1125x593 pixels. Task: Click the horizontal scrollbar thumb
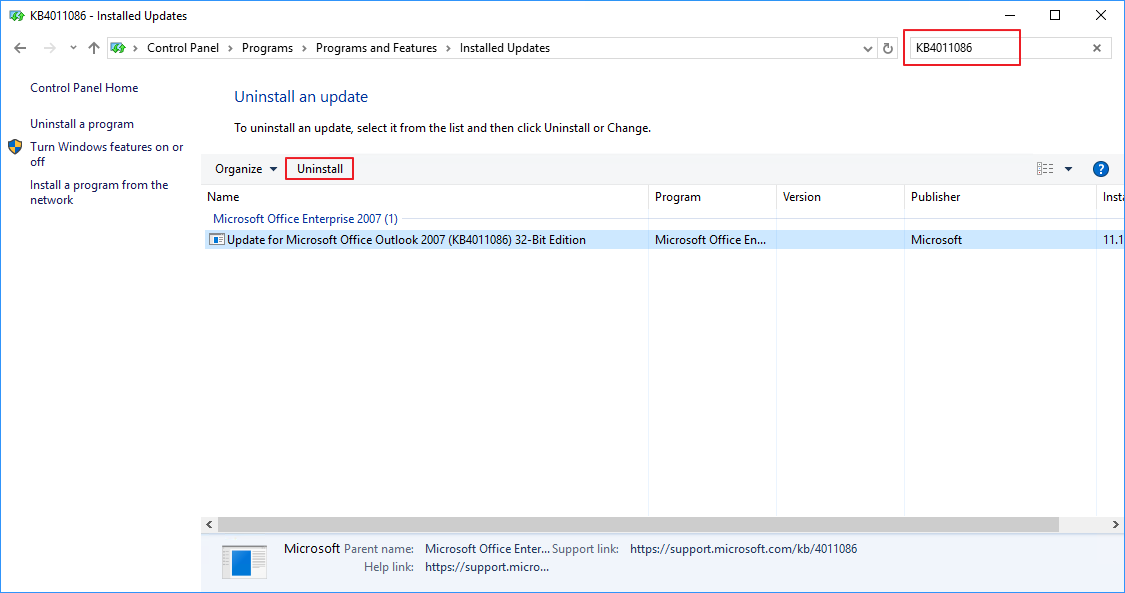pyautogui.click(x=639, y=525)
